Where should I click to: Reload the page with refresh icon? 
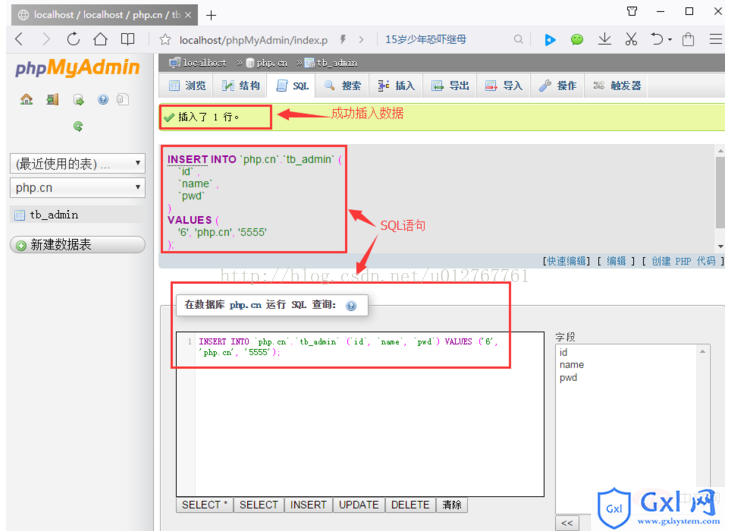point(73,39)
